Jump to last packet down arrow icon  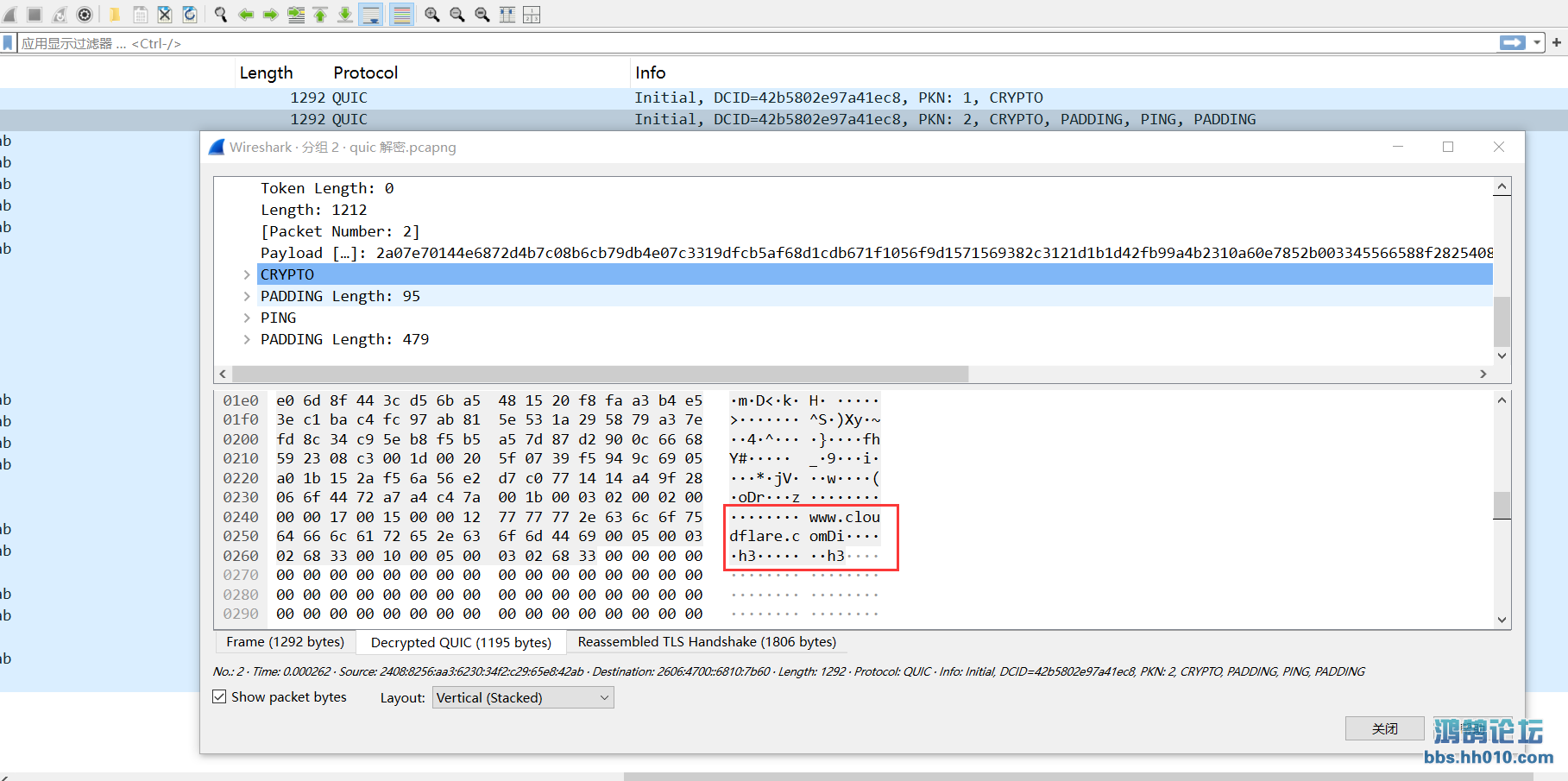click(345, 15)
